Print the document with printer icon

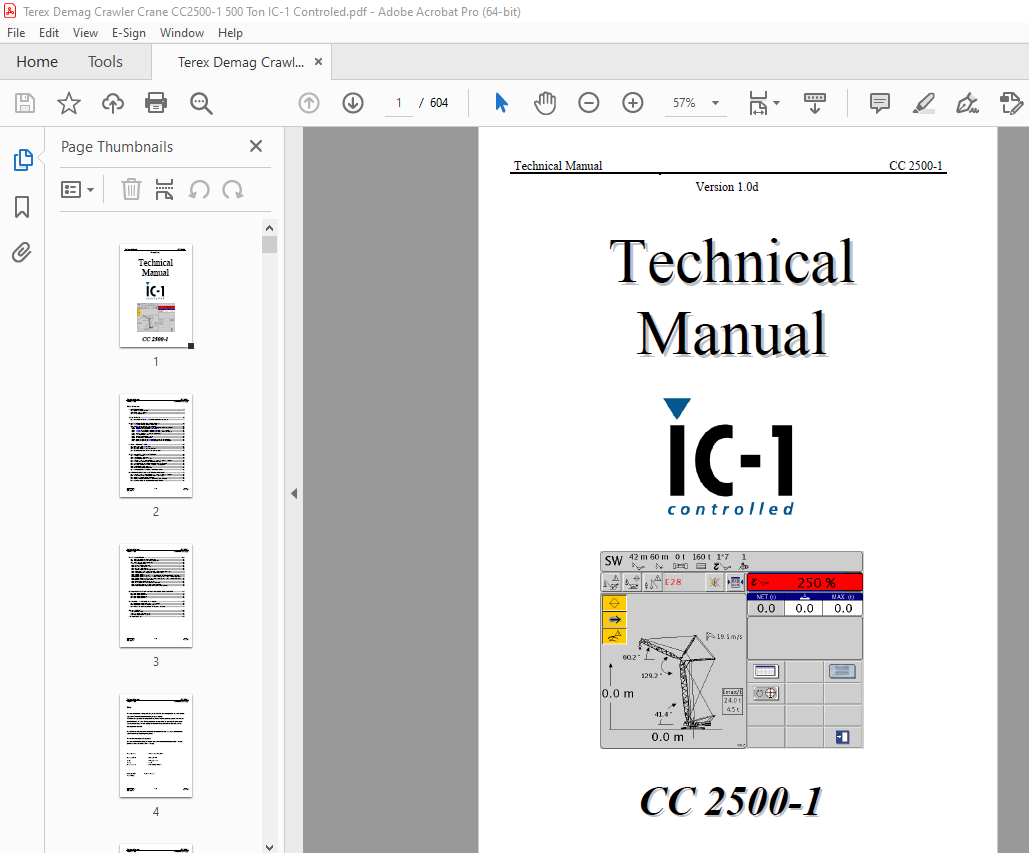coord(156,103)
